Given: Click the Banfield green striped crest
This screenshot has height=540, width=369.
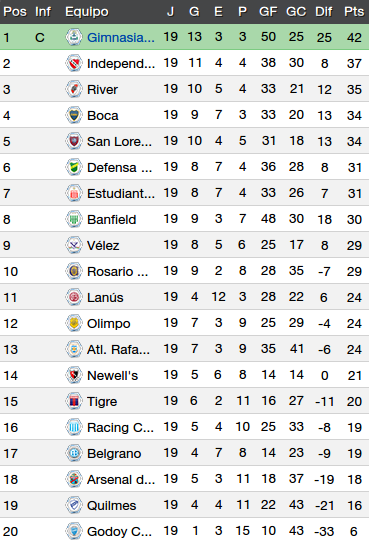Looking at the screenshot, I should point(74,219).
